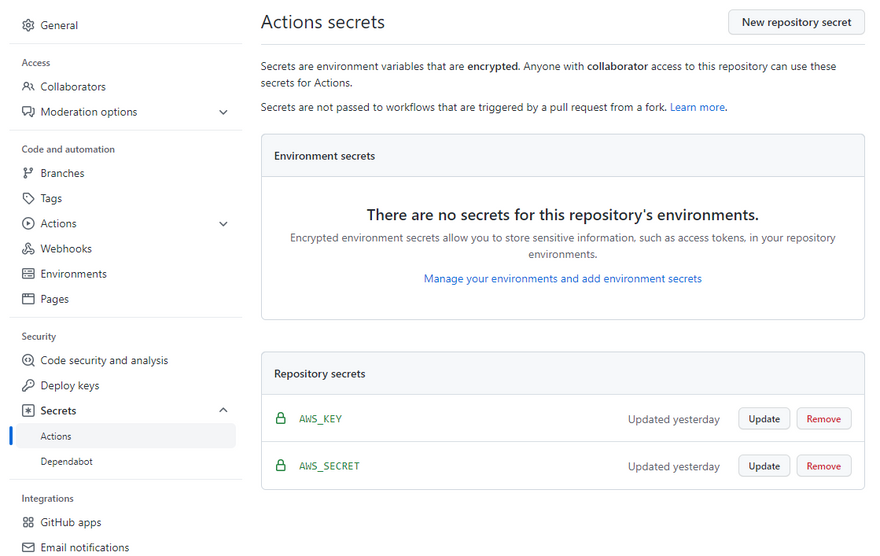Click the Environment secrets heading
Screen dimensions: 880x556
[324, 156]
